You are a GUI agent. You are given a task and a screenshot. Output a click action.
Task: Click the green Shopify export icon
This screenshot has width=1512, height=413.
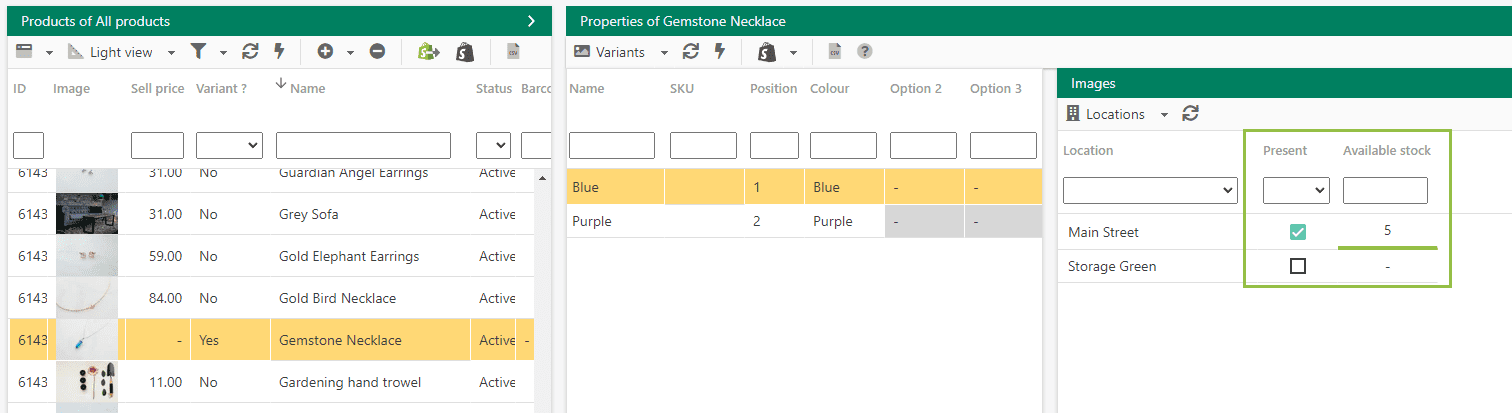[x=429, y=52]
